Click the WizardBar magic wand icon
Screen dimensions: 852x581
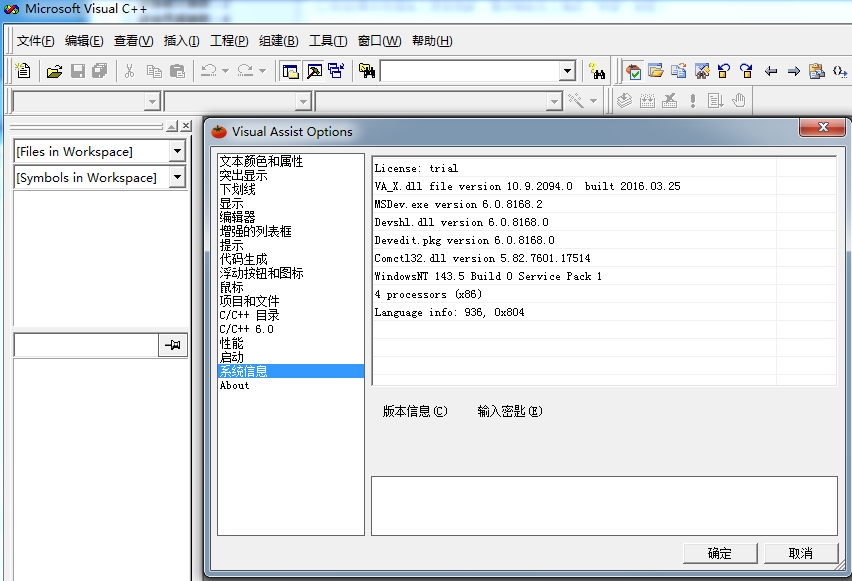point(576,101)
